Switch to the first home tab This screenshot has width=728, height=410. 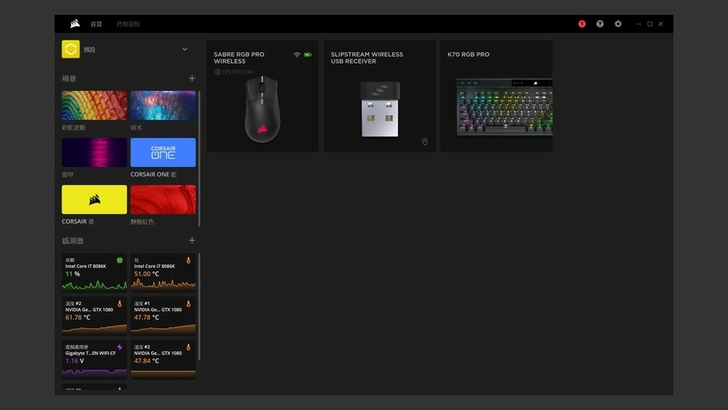tap(96, 24)
